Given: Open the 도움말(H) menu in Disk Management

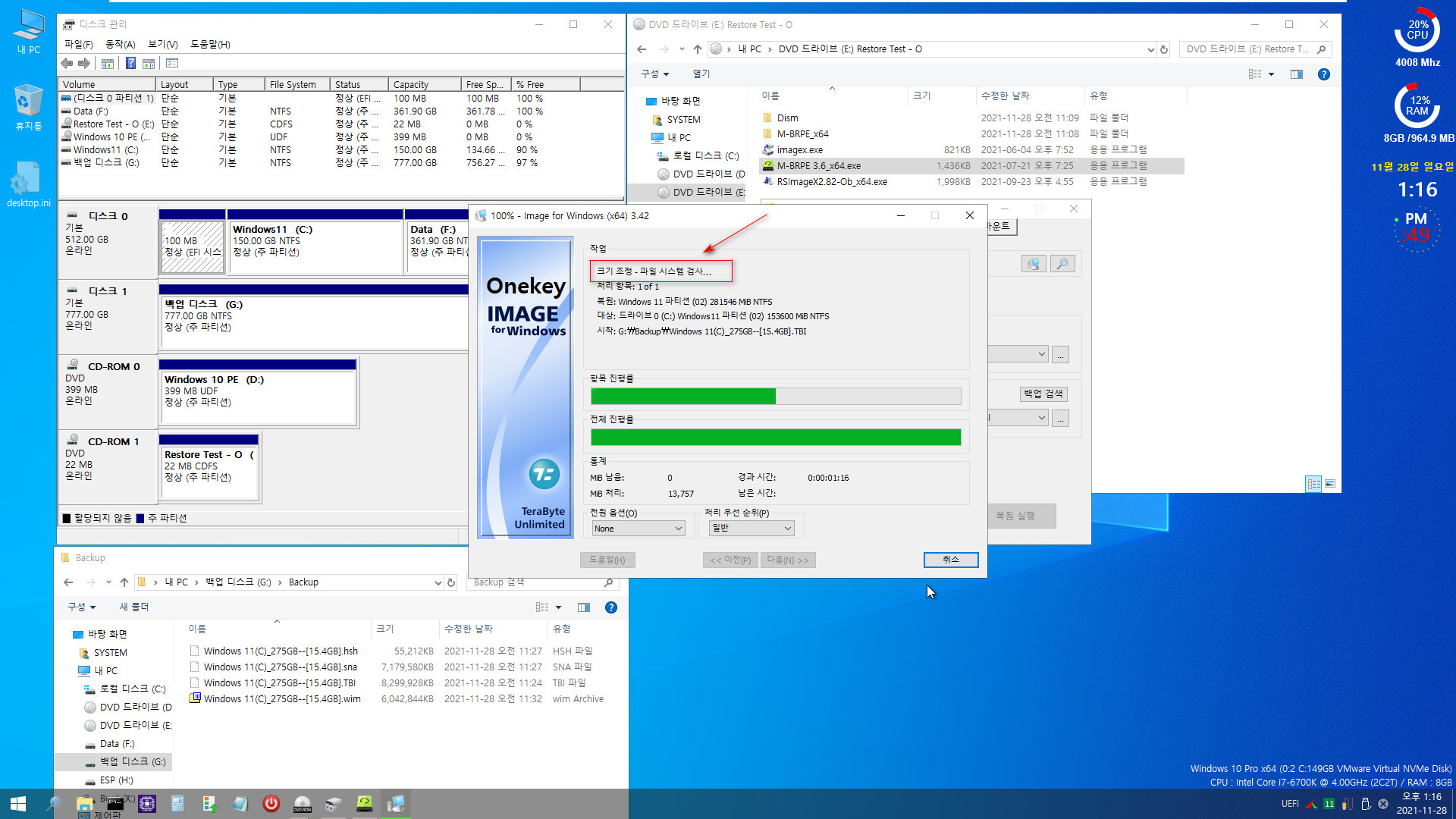Looking at the screenshot, I should coord(210,44).
